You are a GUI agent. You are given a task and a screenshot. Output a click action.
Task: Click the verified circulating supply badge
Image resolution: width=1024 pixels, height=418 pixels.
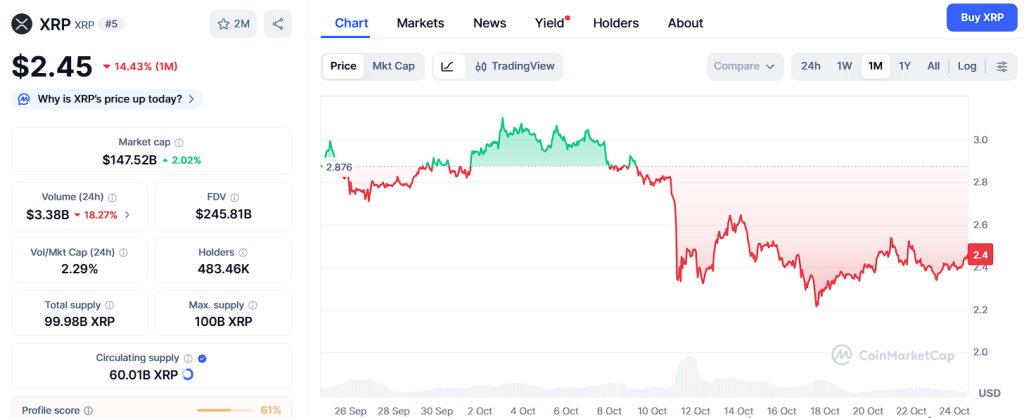coord(202,358)
